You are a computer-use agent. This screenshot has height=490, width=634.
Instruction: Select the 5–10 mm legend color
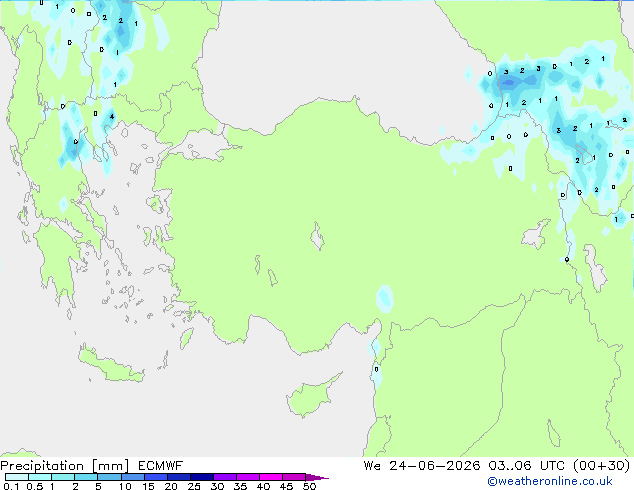109,477
